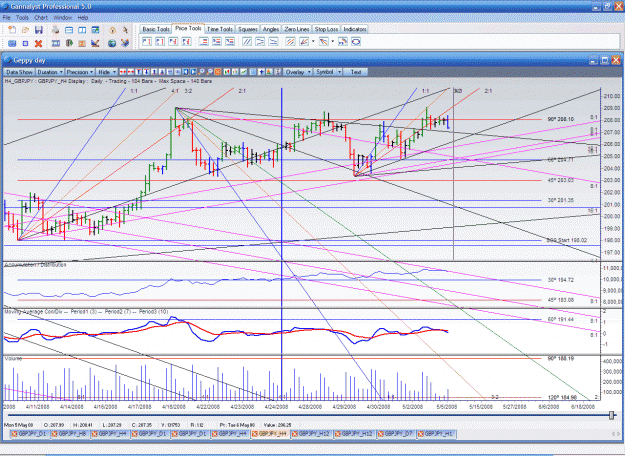Click the Open folder icon
The image size is (625, 456).
point(25,30)
